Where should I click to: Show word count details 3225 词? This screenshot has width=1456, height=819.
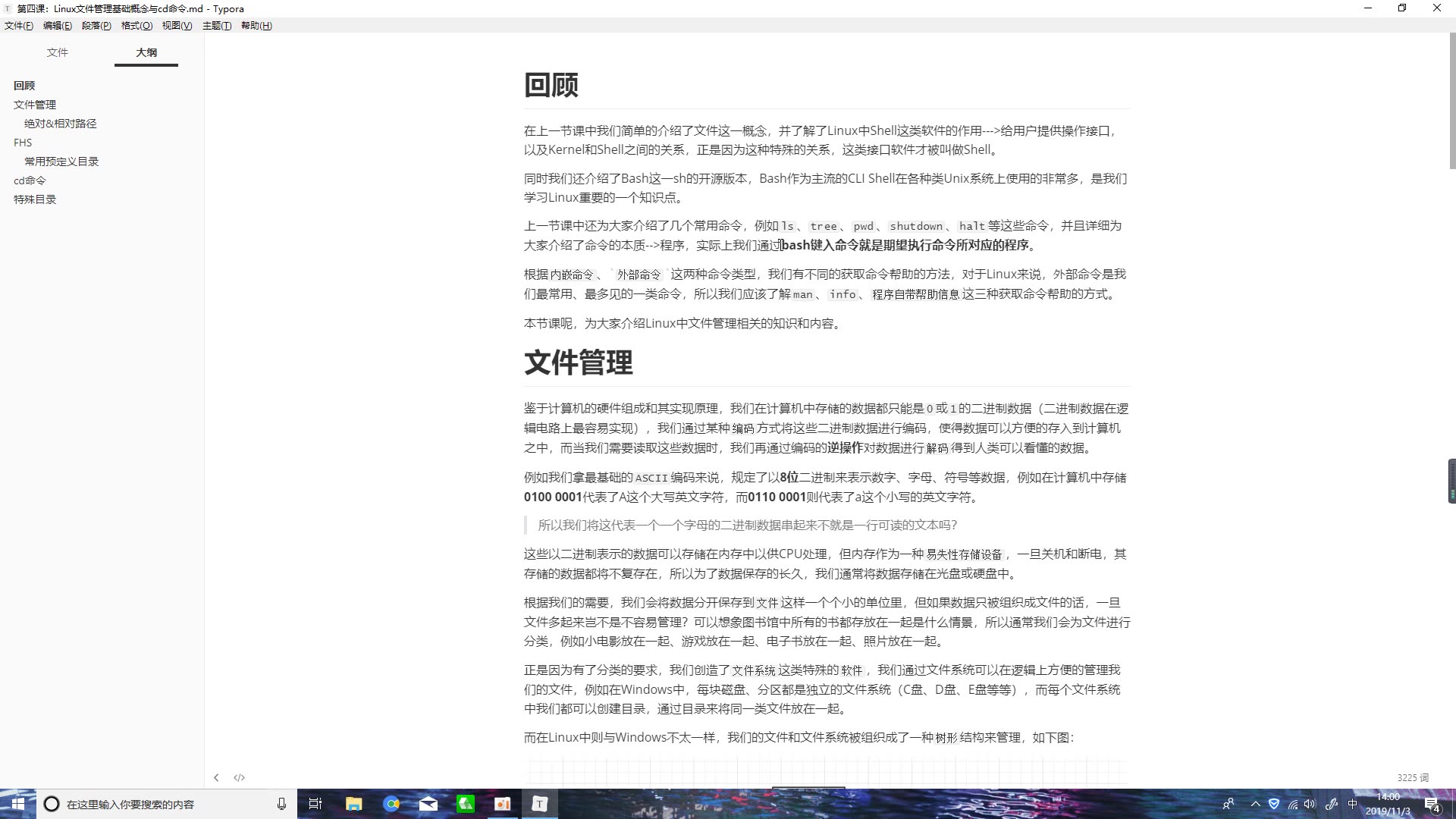coord(1413,777)
